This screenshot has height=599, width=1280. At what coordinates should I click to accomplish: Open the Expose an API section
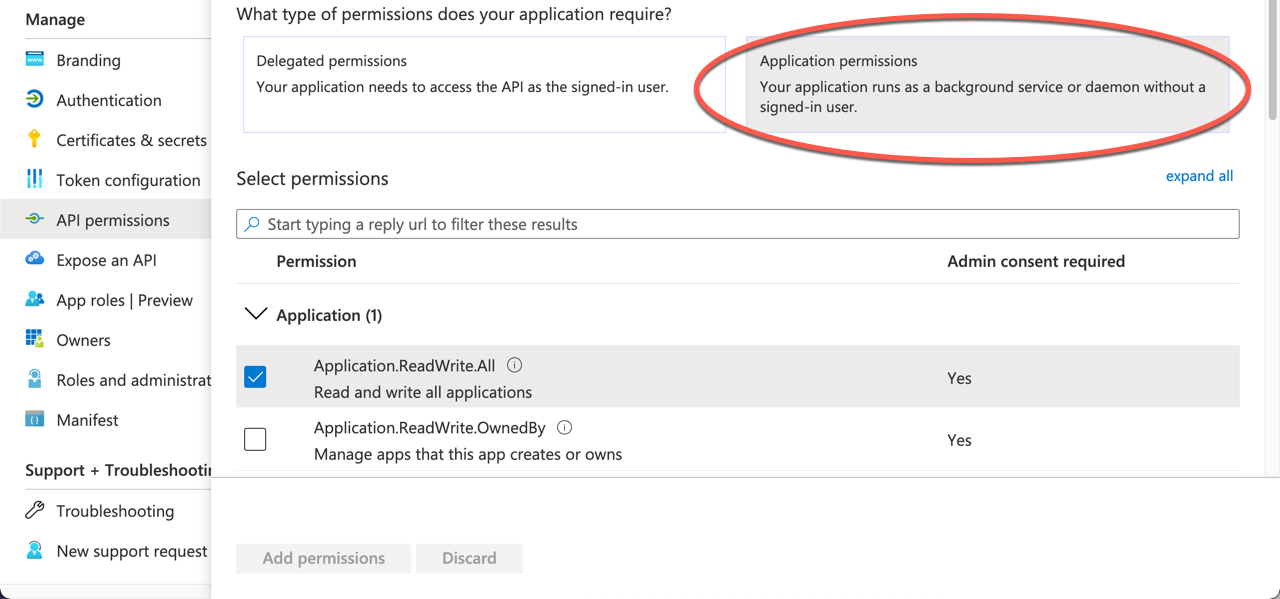pos(33,260)
